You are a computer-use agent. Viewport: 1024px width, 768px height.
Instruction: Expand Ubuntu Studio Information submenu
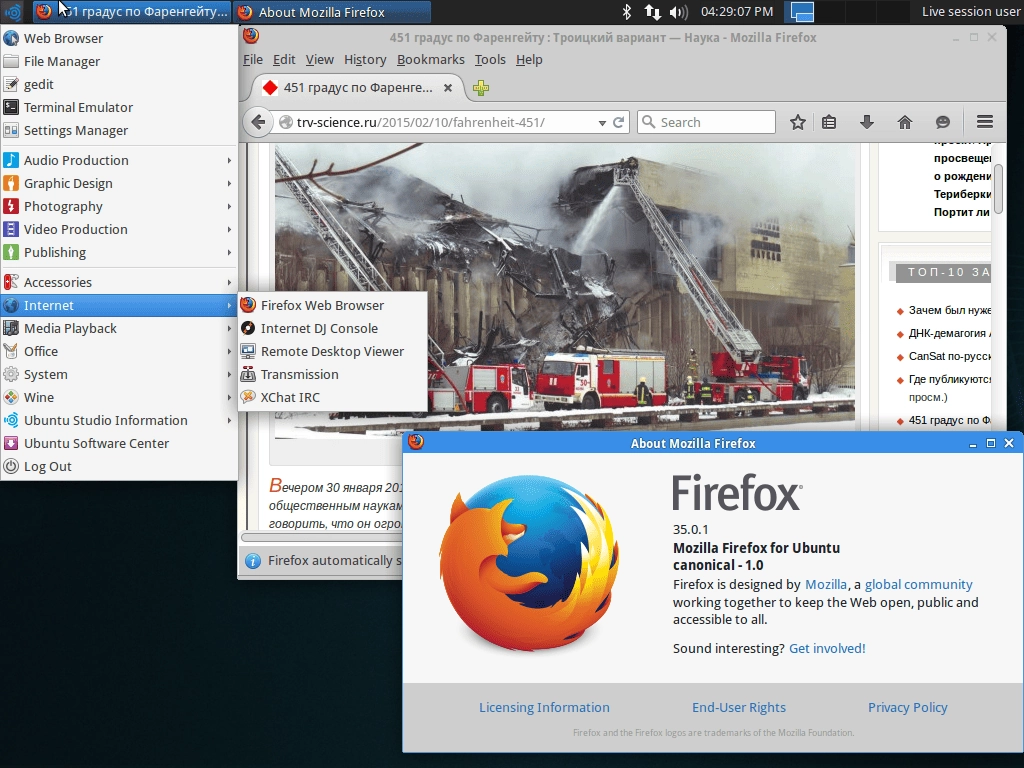[x=119, y=420]
